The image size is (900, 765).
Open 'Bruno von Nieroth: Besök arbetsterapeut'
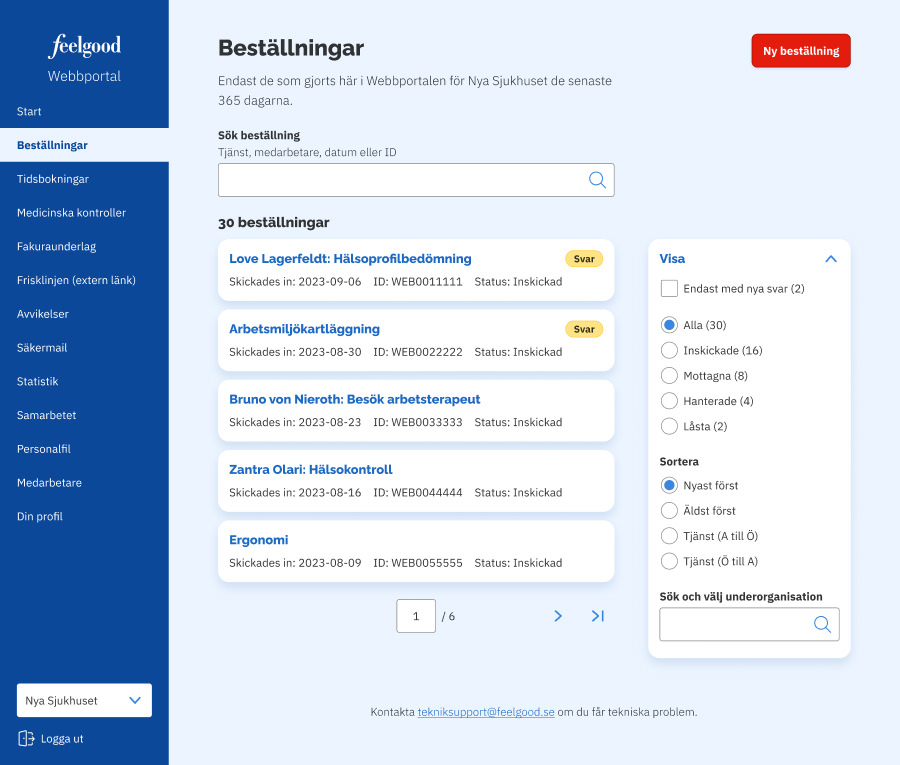(355, 399)
